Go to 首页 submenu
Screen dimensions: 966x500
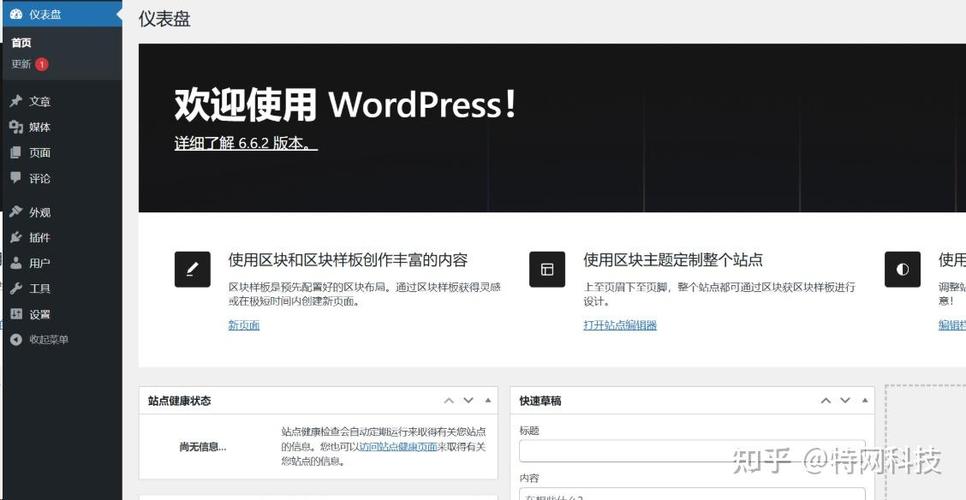click(21, 43)
